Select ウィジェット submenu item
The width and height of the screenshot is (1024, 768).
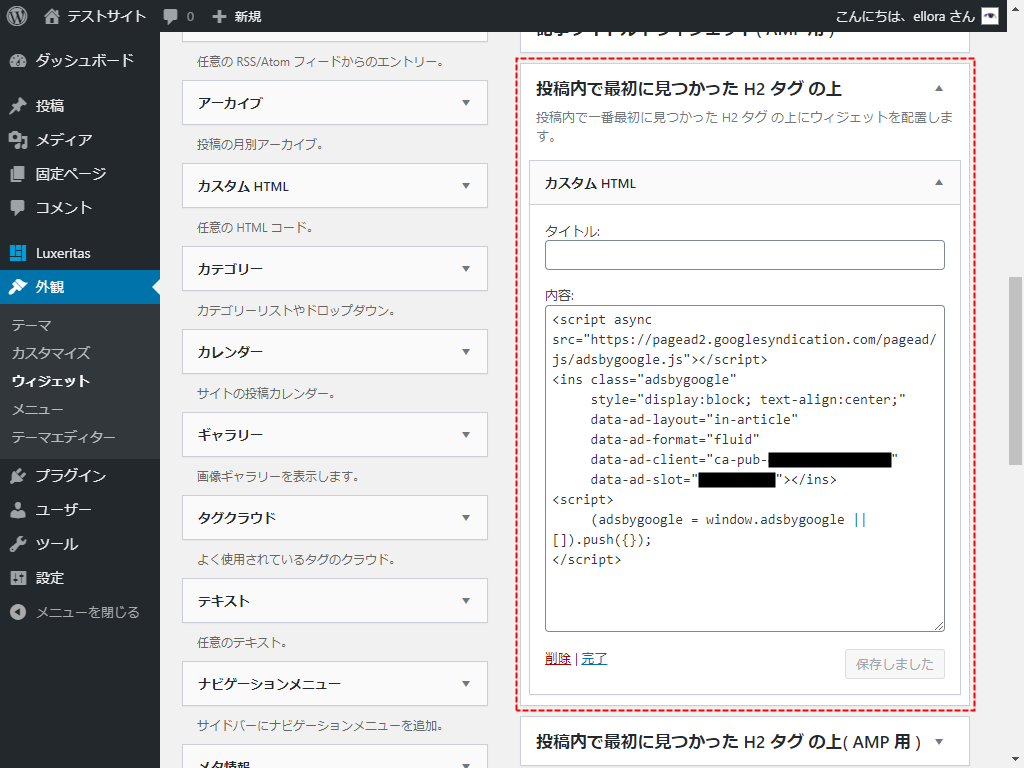(x=50, y=381)
